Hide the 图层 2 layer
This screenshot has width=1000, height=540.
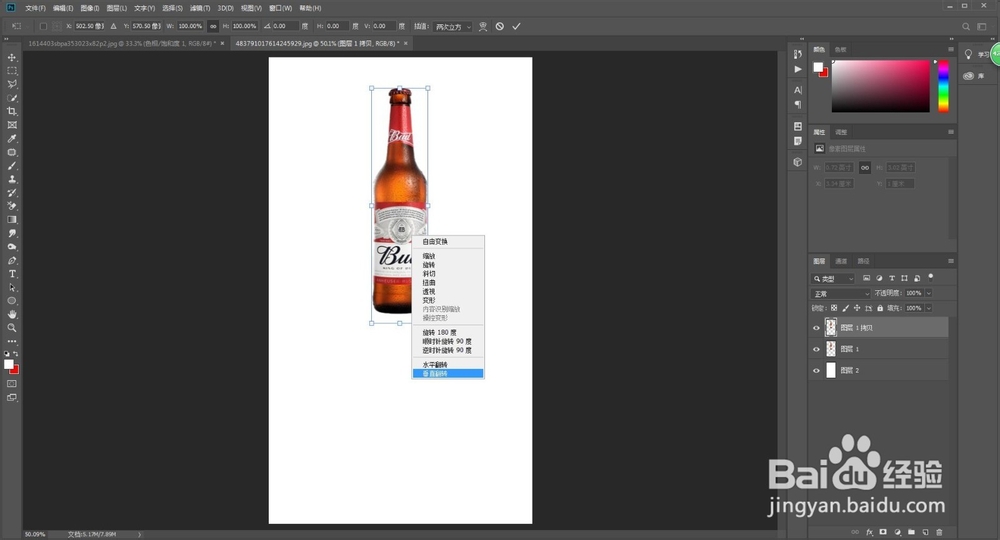click(x=816, y=370)
